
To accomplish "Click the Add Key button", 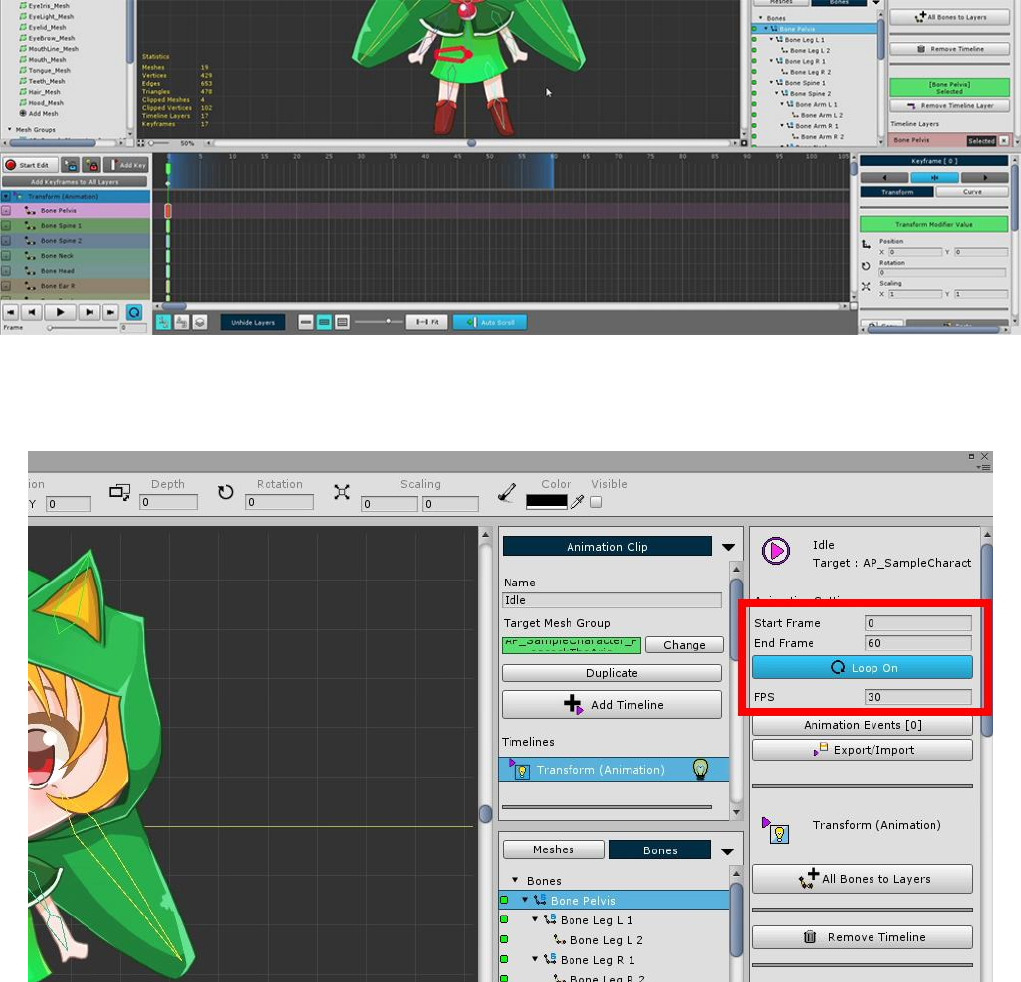I will [126, 165].
